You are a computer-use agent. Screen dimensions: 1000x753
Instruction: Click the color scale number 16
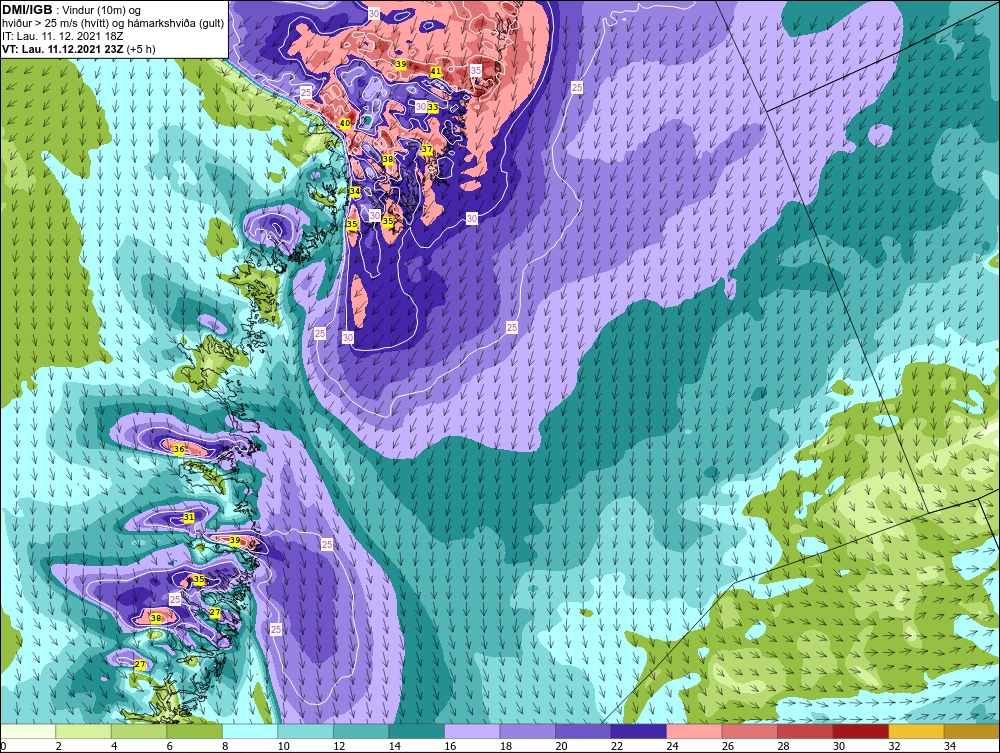(x=450, y=746)
